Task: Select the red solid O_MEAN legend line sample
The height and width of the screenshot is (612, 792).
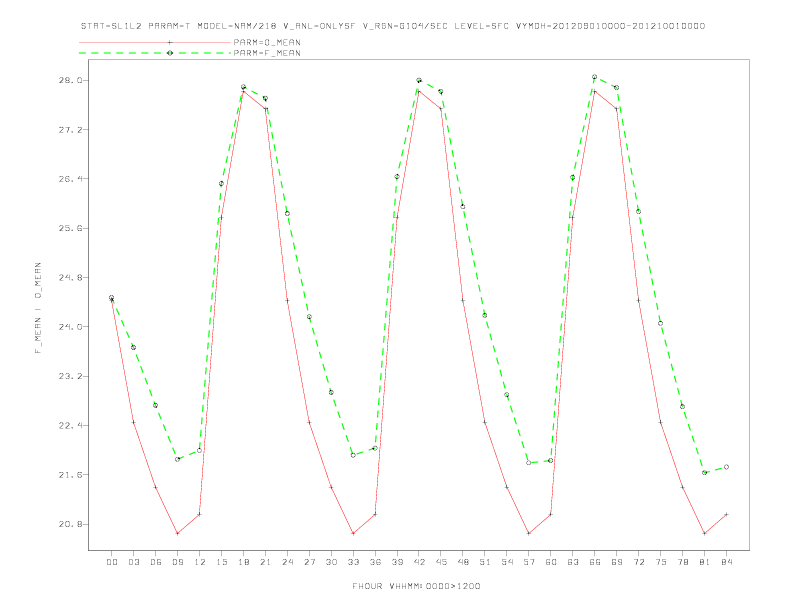Action: pyautogui.click(x=155, y=42)
